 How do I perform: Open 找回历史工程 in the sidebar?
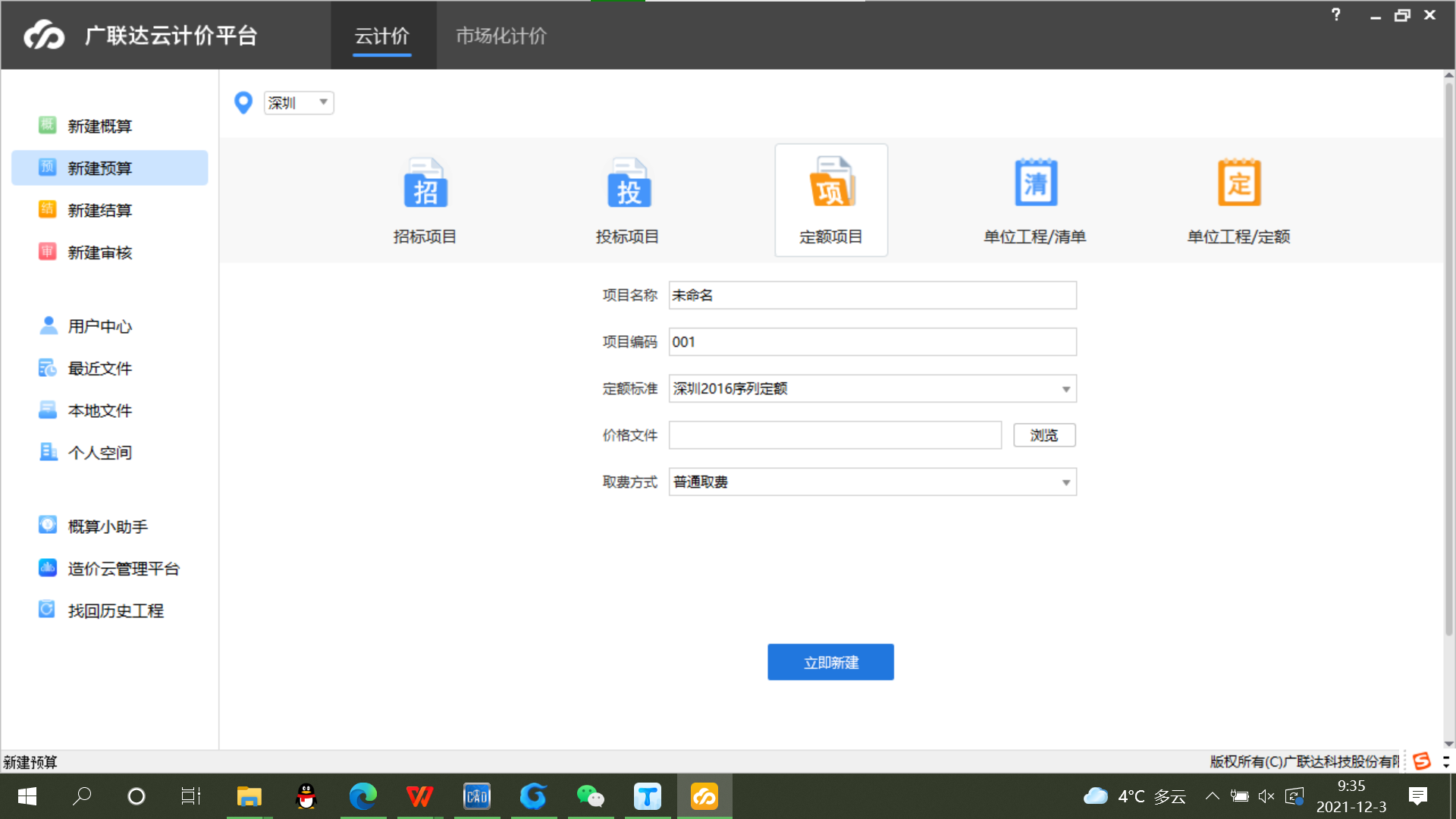(x=115, y=610)
